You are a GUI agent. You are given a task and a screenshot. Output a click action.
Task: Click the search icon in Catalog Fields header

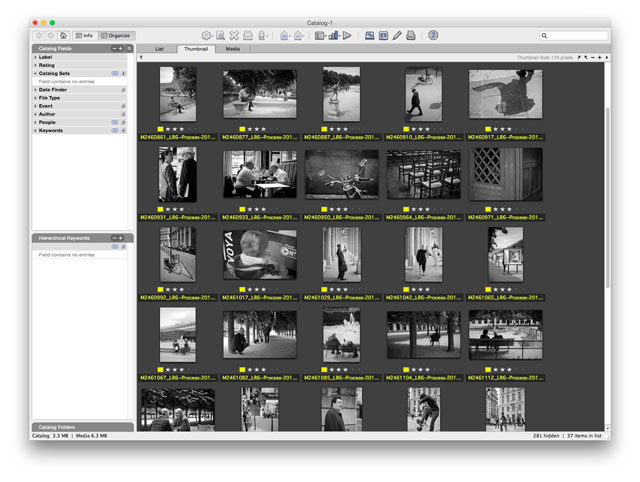pos(129,49)
